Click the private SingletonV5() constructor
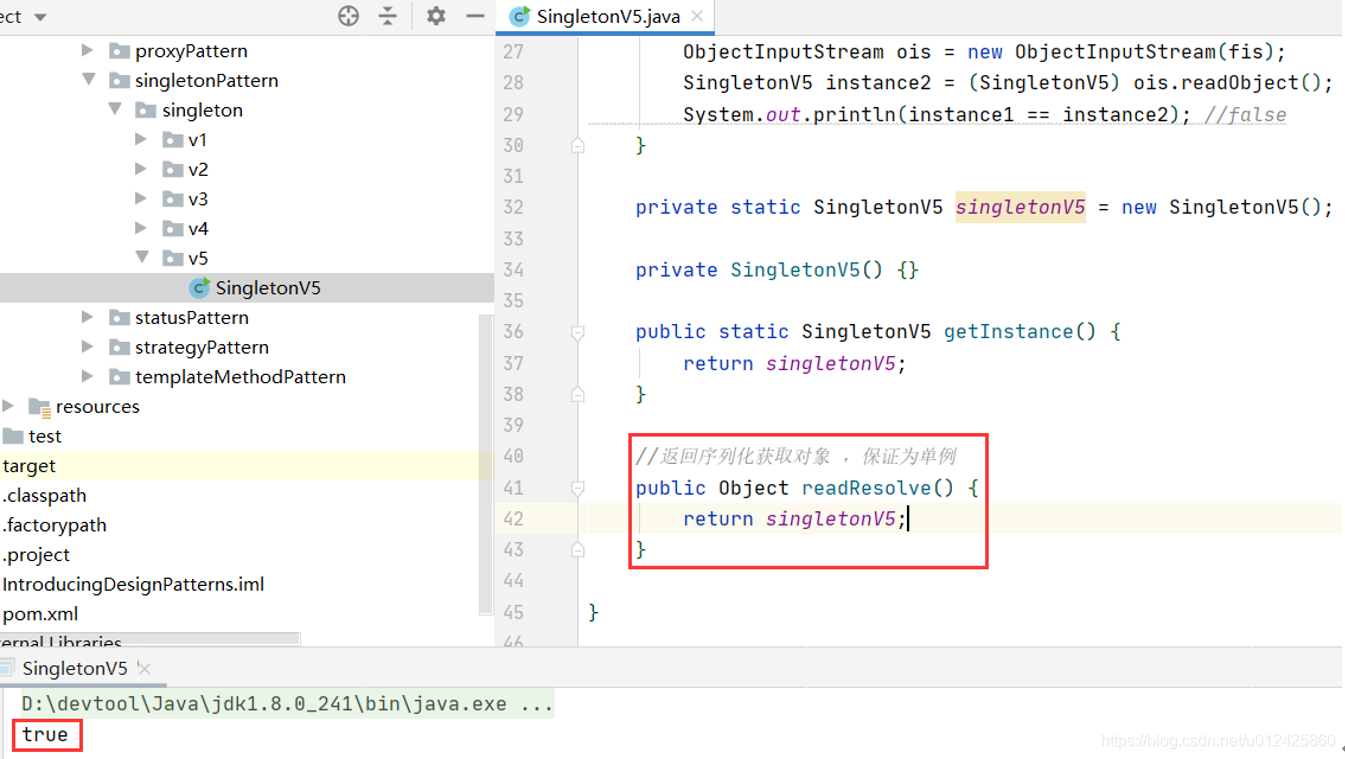 click(x=777, y=270)
